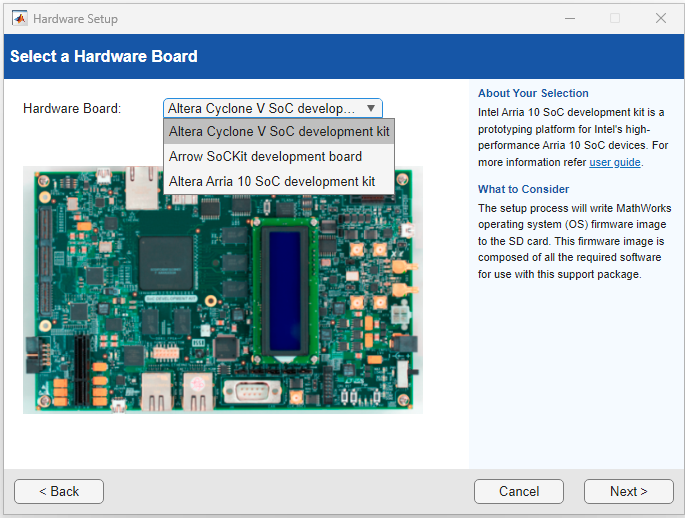The width and height of the screenshot is (685, 518).
Task: Close the Hardware Setup window
Action: pyautogui.click(x=661, y=18)
